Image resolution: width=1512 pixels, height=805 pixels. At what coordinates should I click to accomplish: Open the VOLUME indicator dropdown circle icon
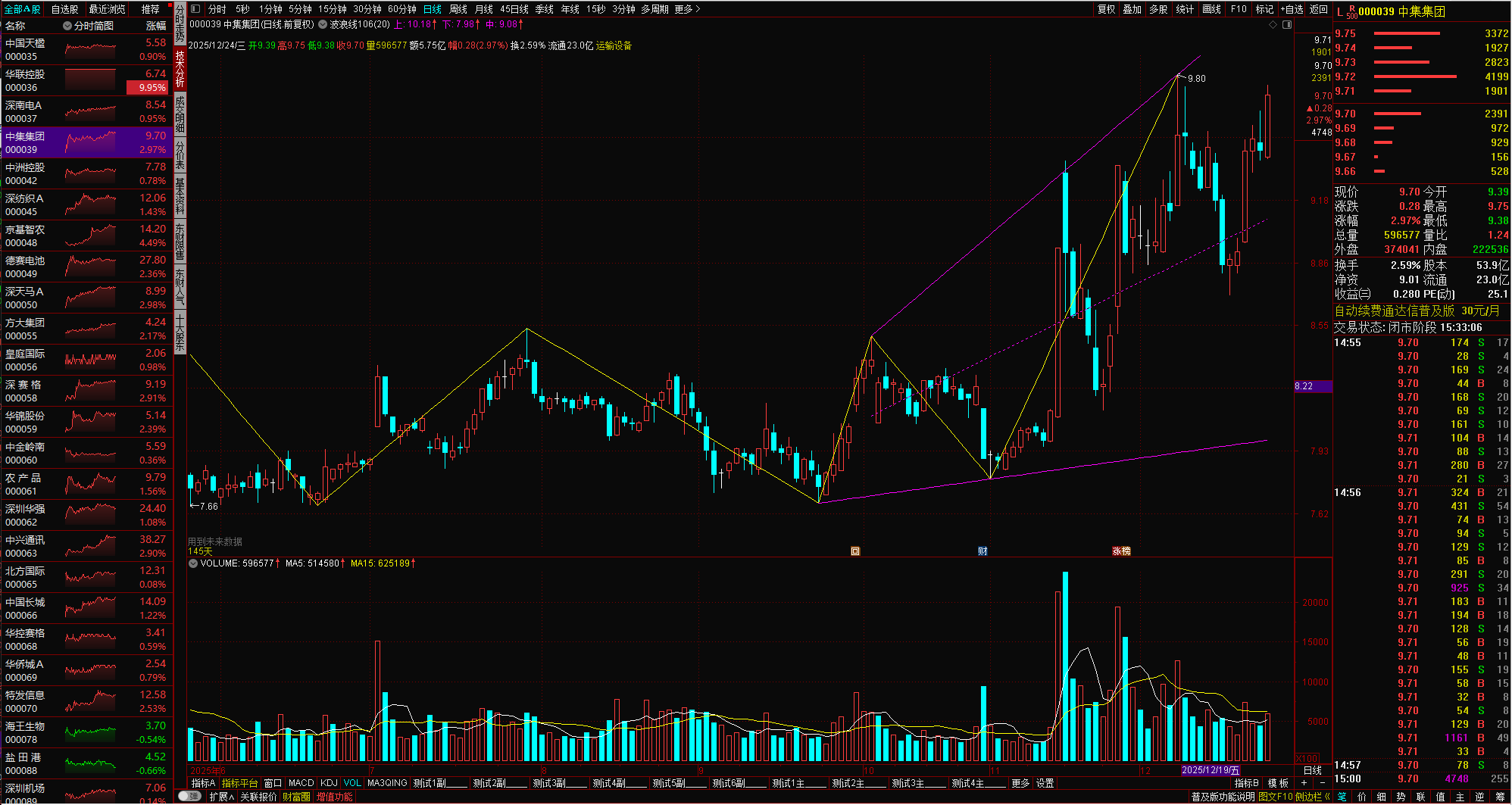pyautogui.click(x=193, y=563)
